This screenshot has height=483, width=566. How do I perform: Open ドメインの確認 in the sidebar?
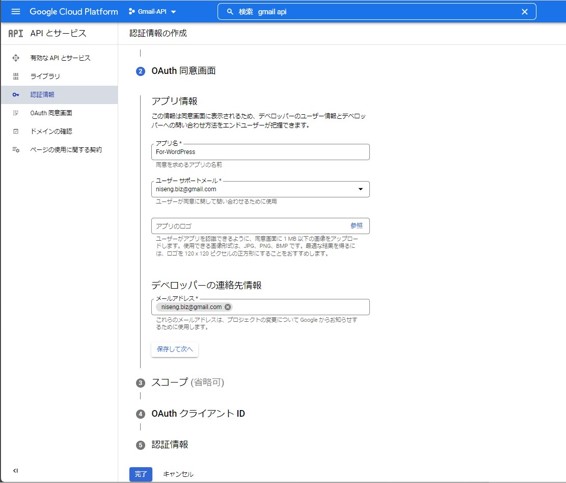[x=51, y=131]
